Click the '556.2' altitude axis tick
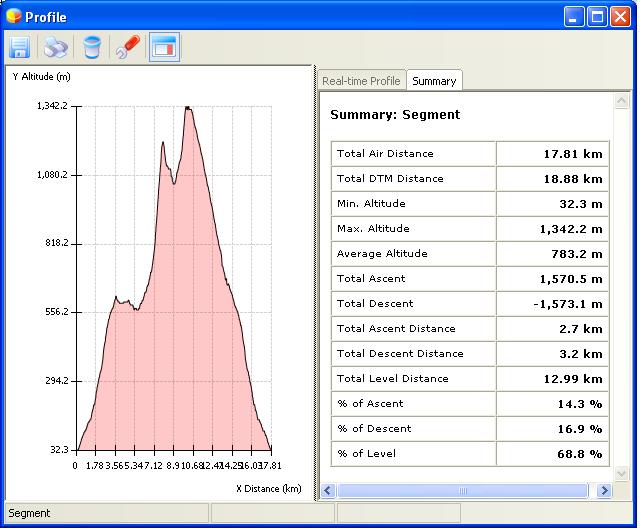Image resolution: width=640 pixels, height=528 pixels. tap(57, 312)
